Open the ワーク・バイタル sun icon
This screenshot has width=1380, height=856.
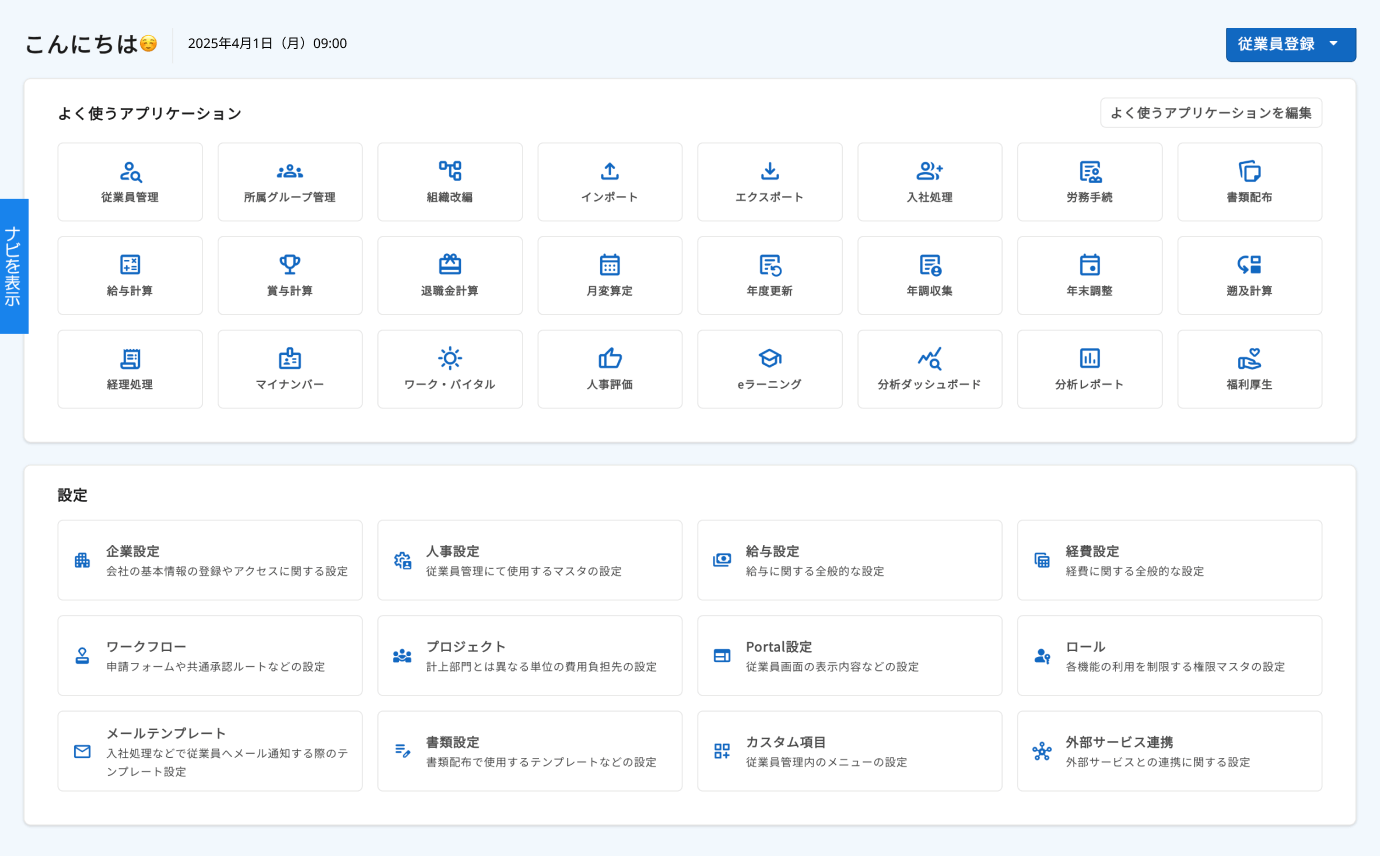coord(450,359)
